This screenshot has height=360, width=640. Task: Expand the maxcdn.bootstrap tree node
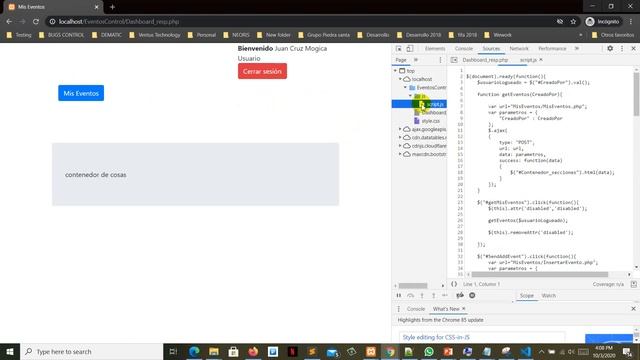point(400,154)
